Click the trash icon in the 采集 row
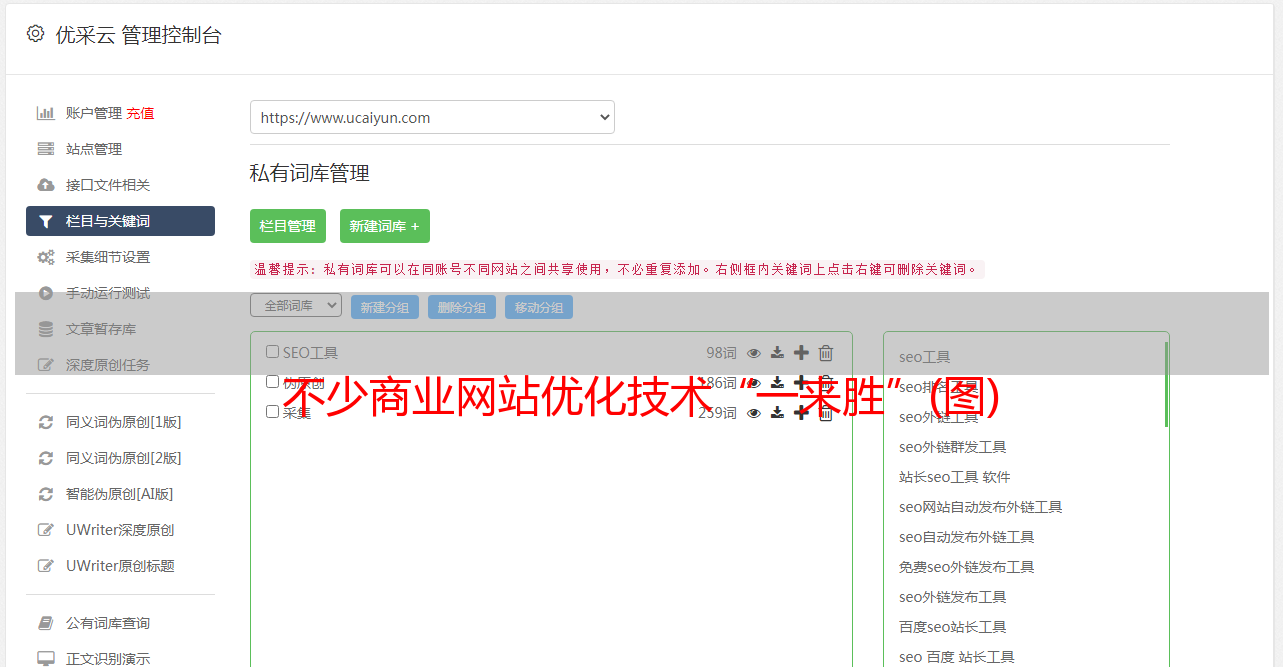 826,413
